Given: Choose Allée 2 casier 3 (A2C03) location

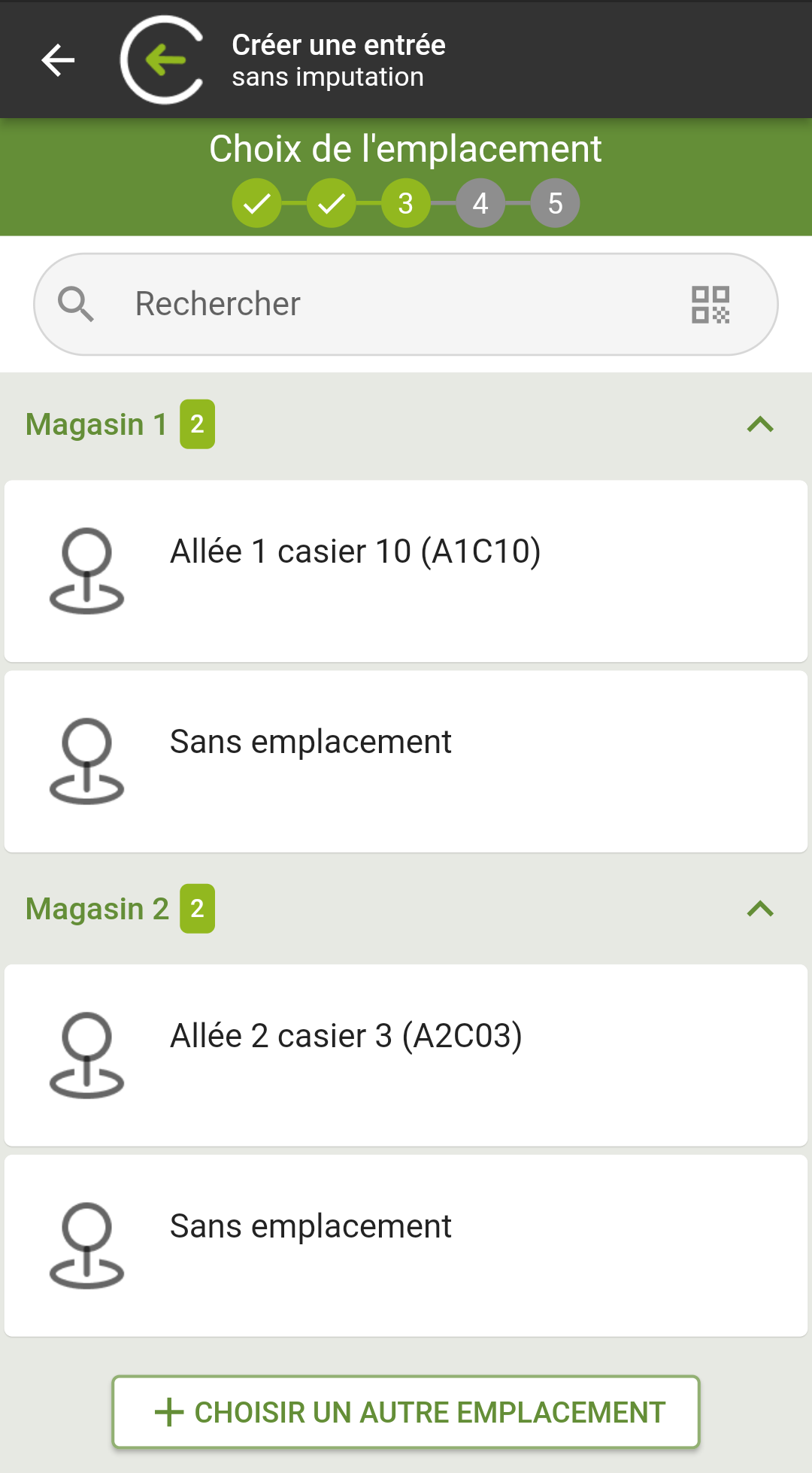Looking at the screenshot, I should pos(406,1055).
